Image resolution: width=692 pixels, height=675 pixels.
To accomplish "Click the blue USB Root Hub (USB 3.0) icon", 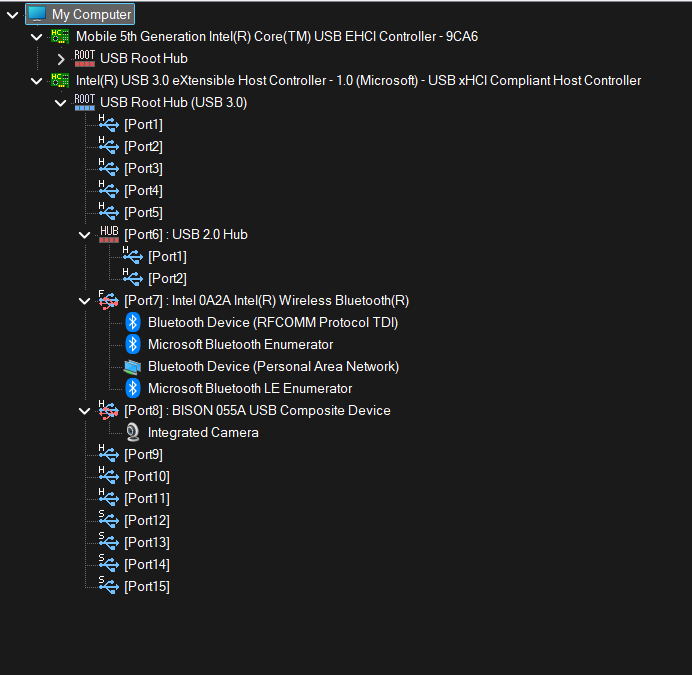I will pyautogui.click(x=84, y=102).
